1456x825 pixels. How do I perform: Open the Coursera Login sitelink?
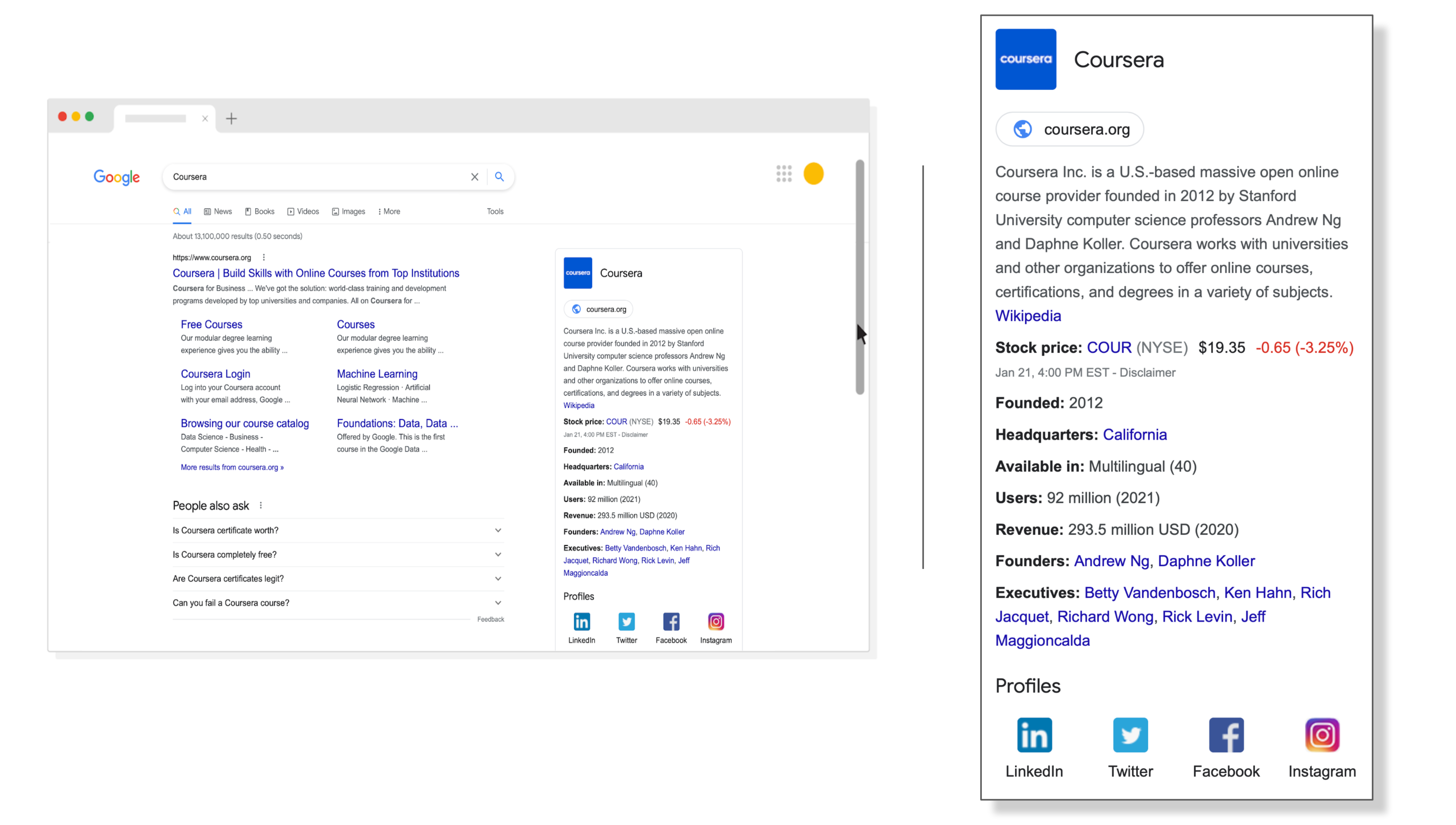click(x=215, y=374)
